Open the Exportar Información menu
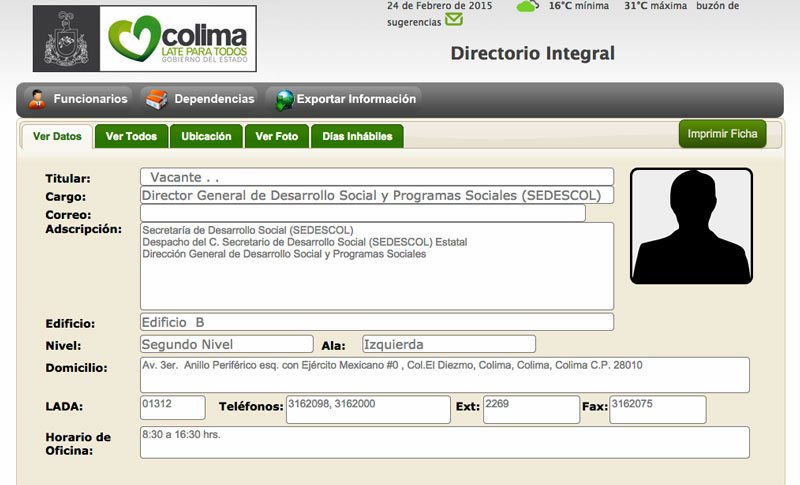Image resolution: width=800 pixels, height=485 pixels. pos(346,99)
